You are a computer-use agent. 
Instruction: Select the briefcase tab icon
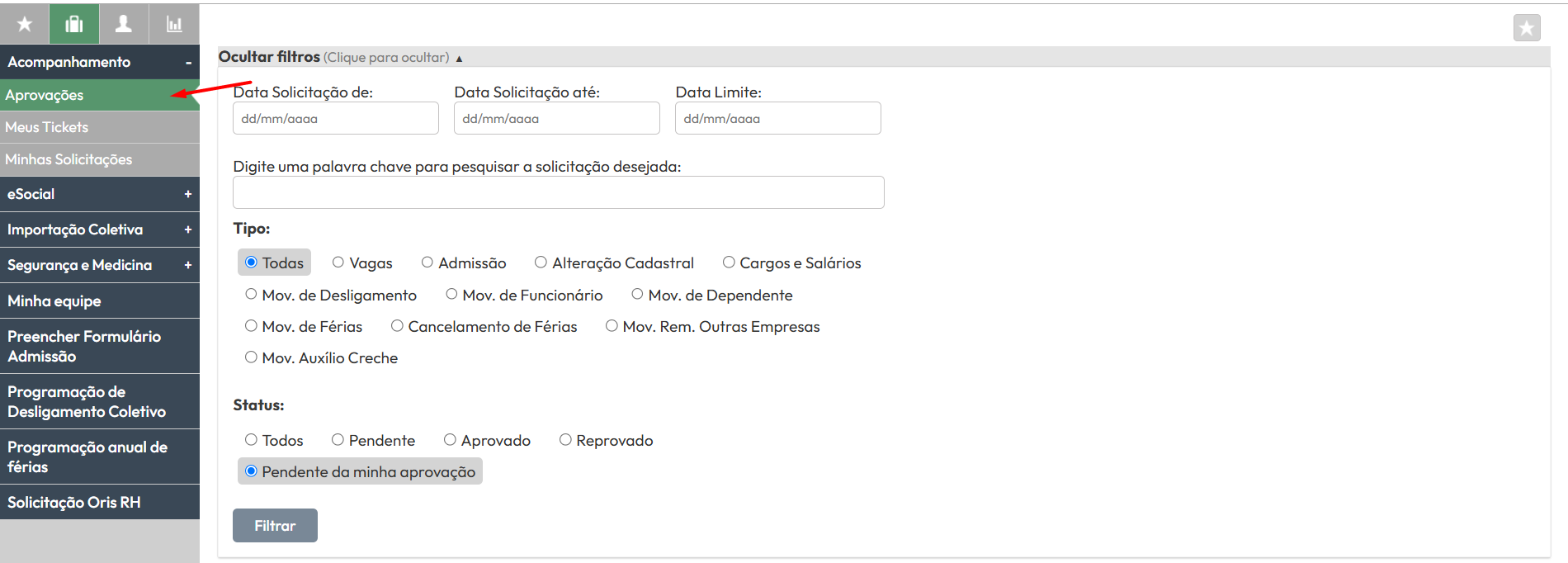[x=74, y=24]
